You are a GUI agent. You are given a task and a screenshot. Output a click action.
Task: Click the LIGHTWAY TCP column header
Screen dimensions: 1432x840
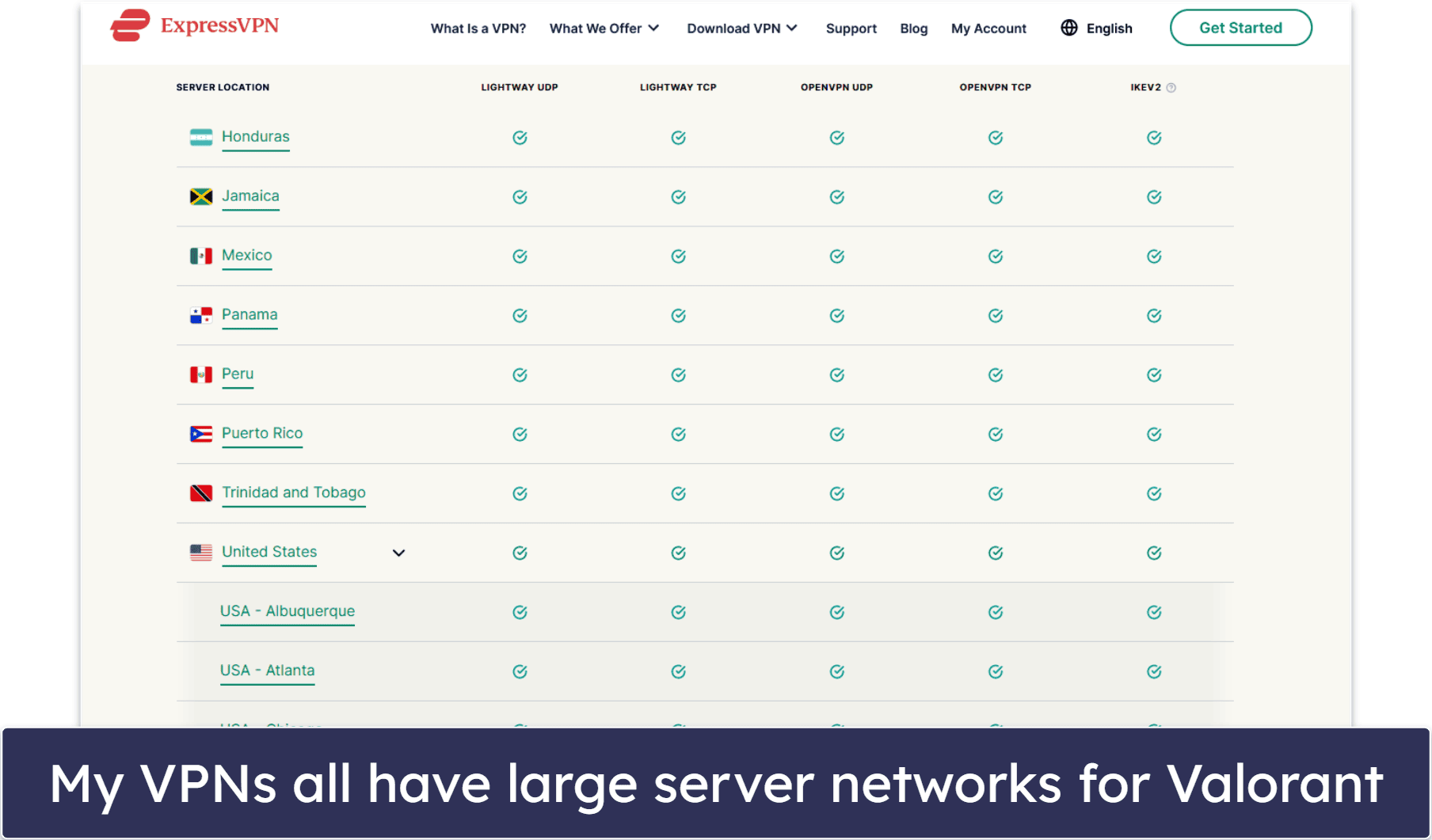678,88
